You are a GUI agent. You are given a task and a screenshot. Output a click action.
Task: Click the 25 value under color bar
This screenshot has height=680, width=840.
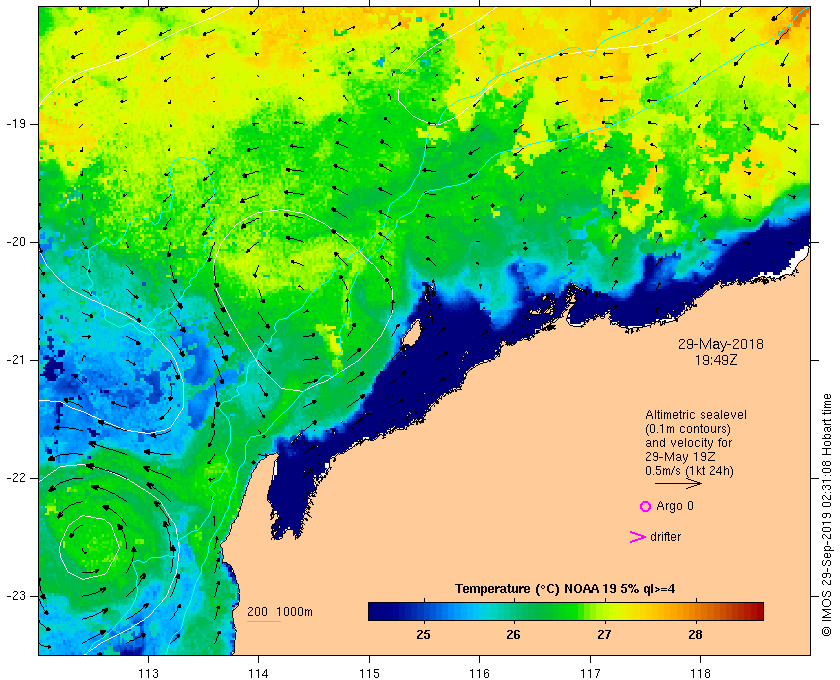(x=423, y=635)
